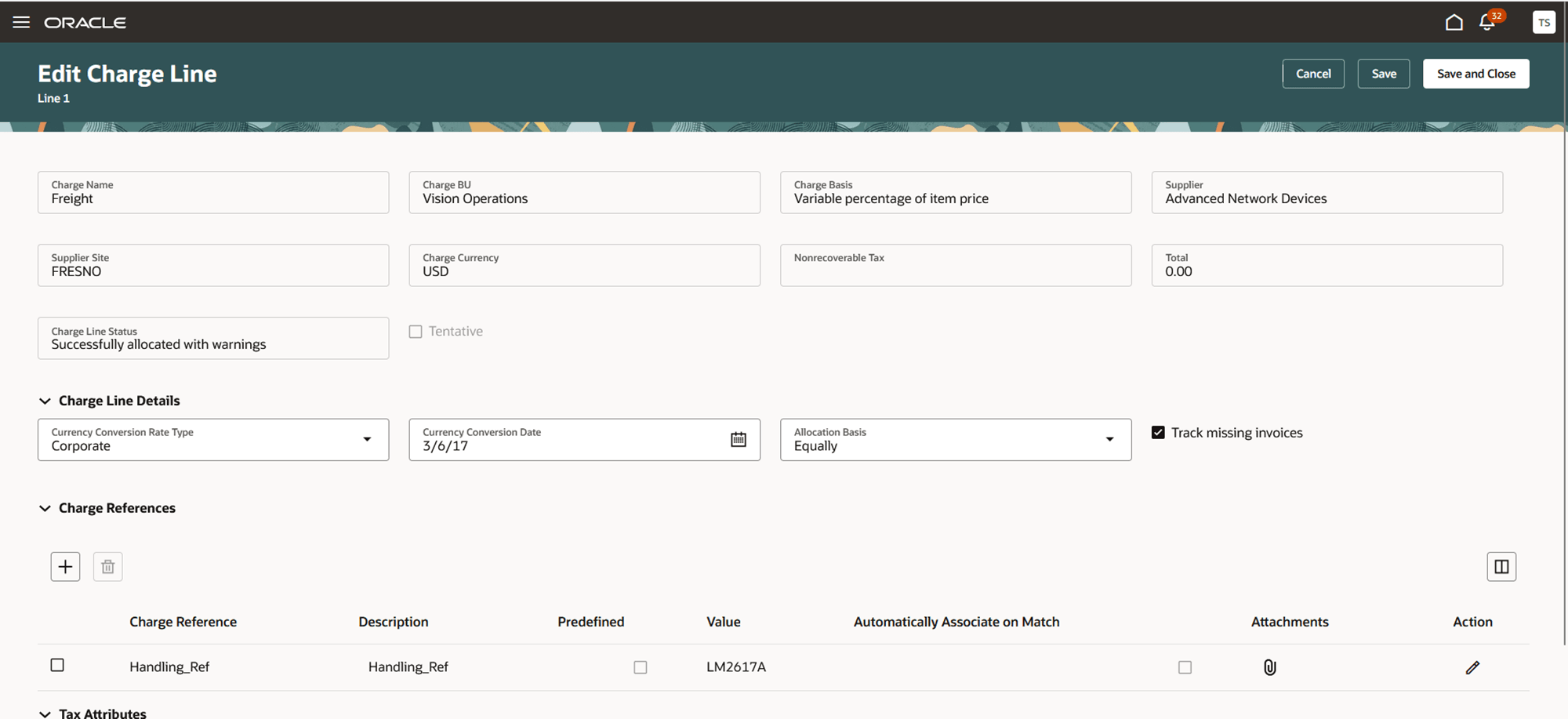
Task: Click the Nonrecoverable Tax field
Action: (956, 265)
